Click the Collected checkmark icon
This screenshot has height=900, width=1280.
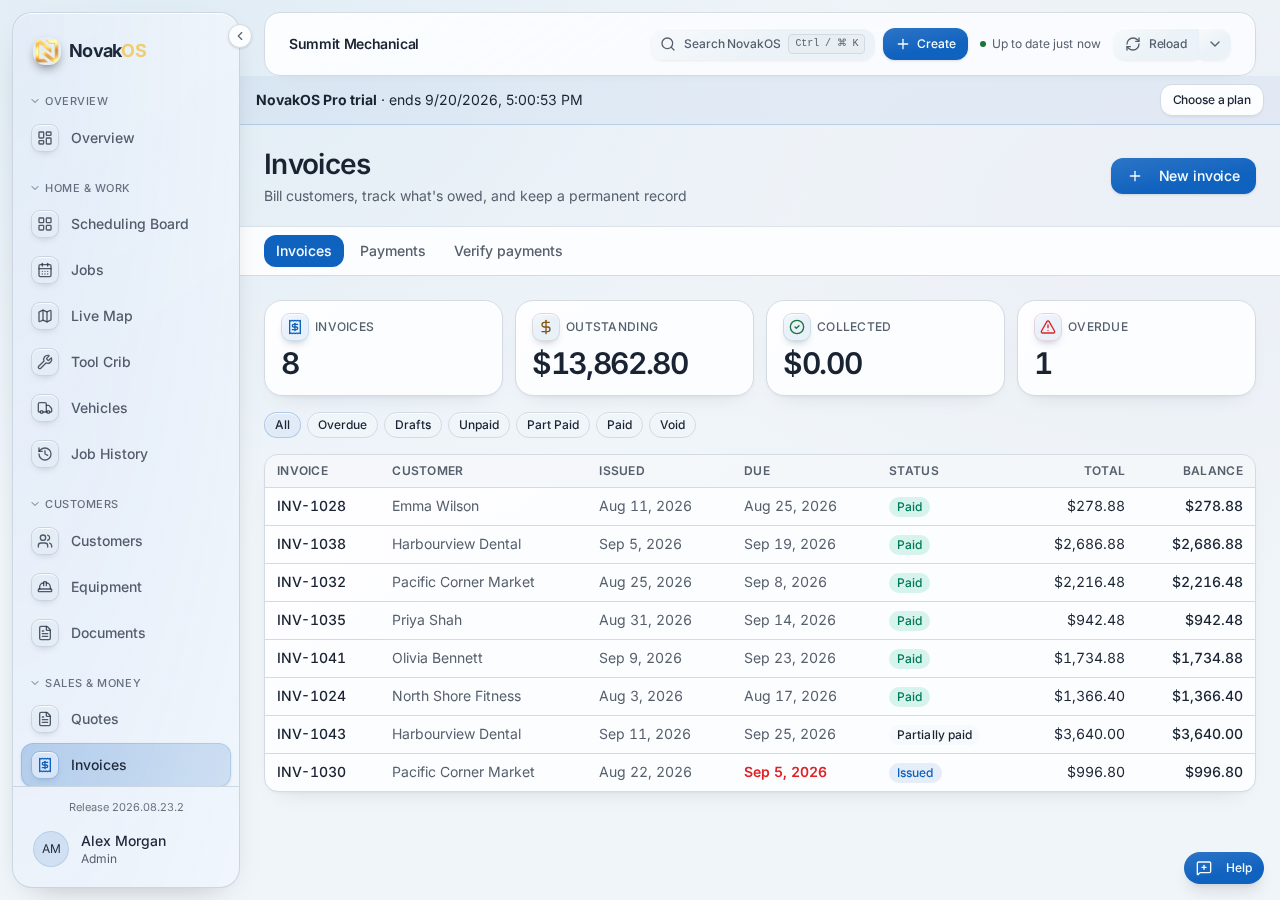pyautogui.click(x=797, y=327)
